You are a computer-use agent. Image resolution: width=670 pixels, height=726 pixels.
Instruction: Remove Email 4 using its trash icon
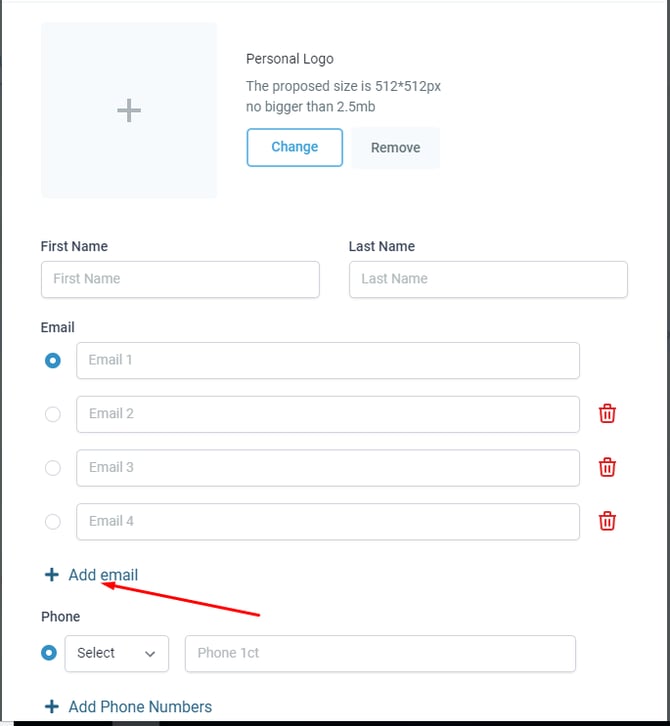click(x=607, y=520)
